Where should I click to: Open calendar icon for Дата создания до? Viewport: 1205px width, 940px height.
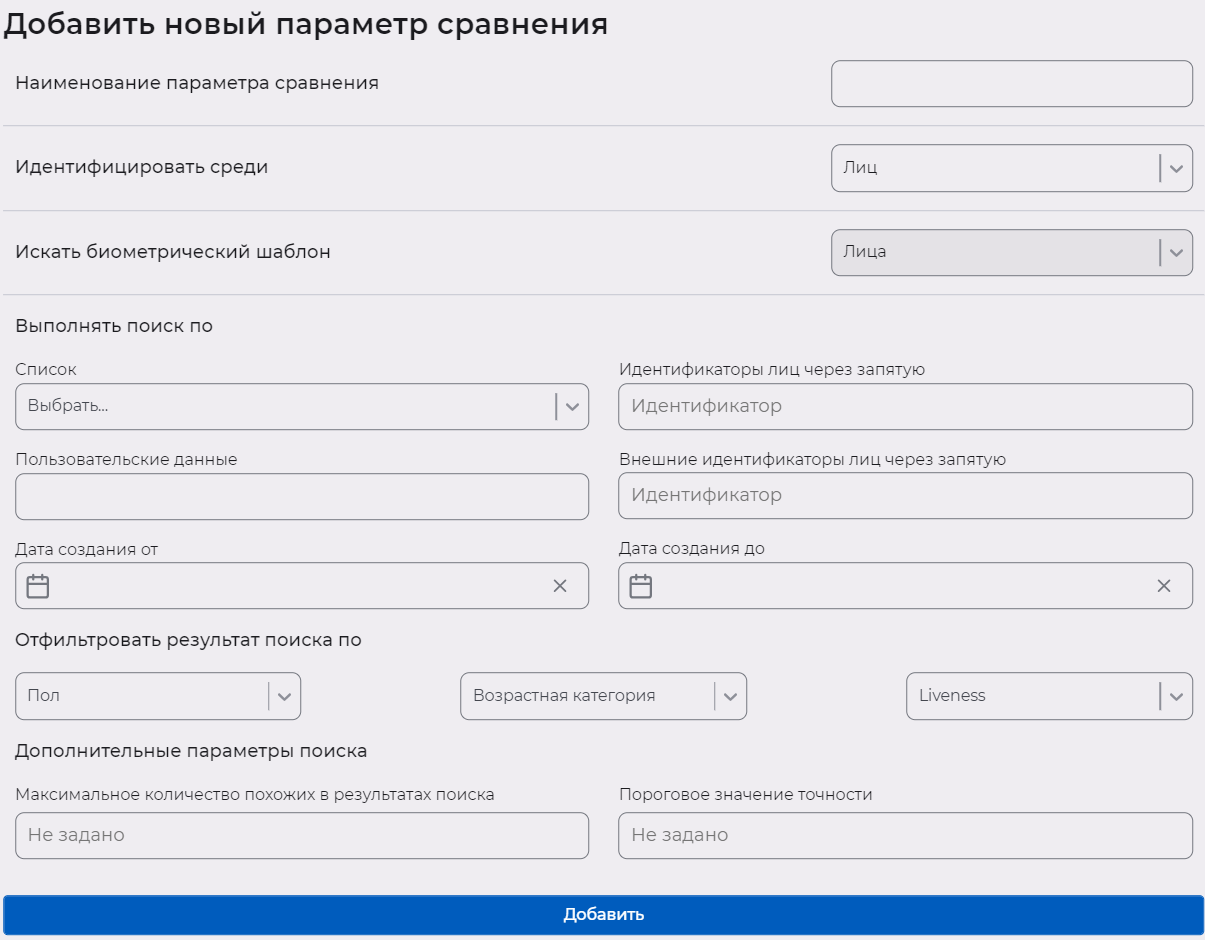[641, 586]
